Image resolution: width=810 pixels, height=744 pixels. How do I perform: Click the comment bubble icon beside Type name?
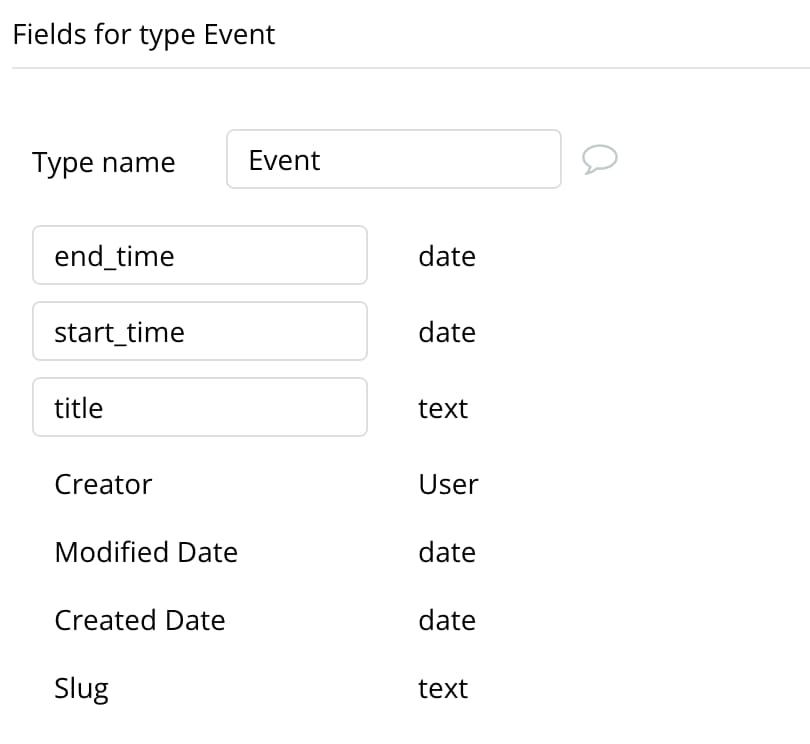[x=599, y=159]
